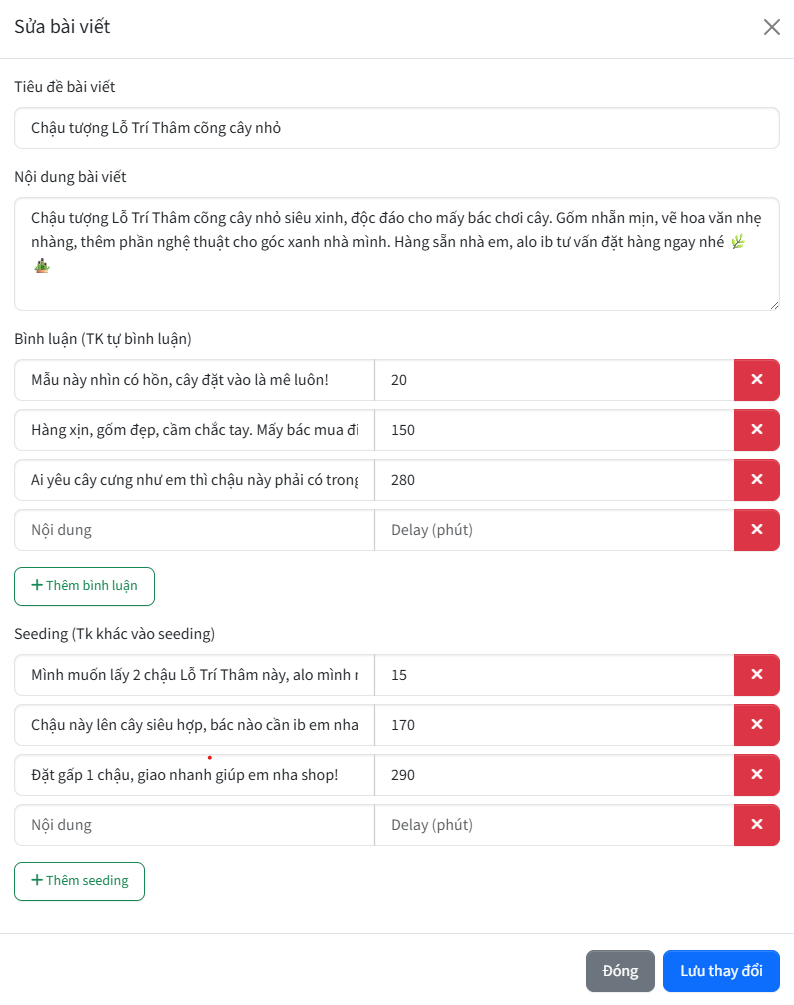Image resolution: width=794 pixels, height=1005 pixels.
Task: Dismiss the dialog using Đóng button
Action: click(x=620, y=970)
